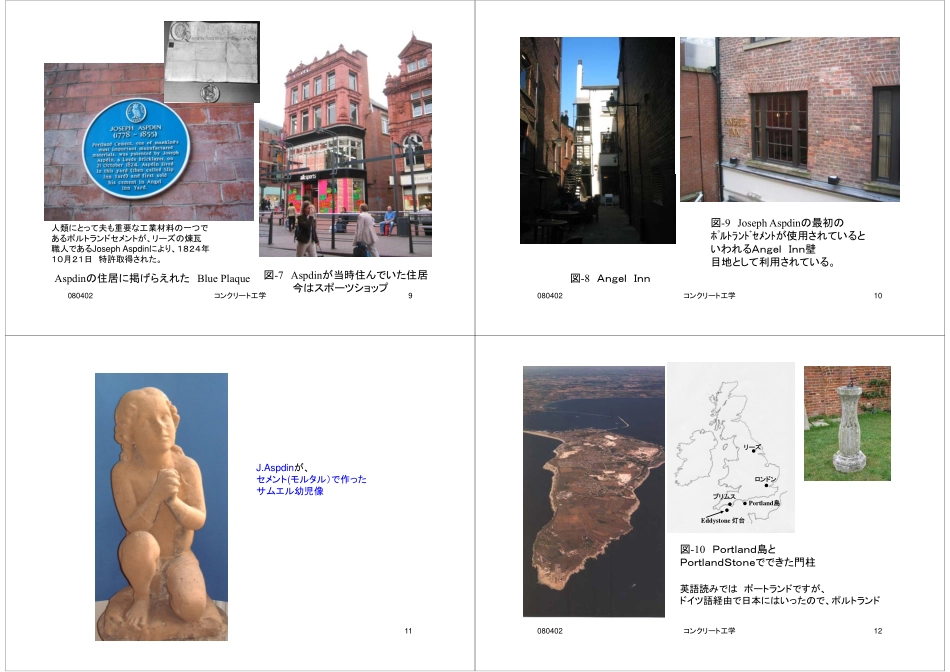Click caption '図-8 Angel Inn'
This screenshot has width=950, height=672.
point(610,279)
